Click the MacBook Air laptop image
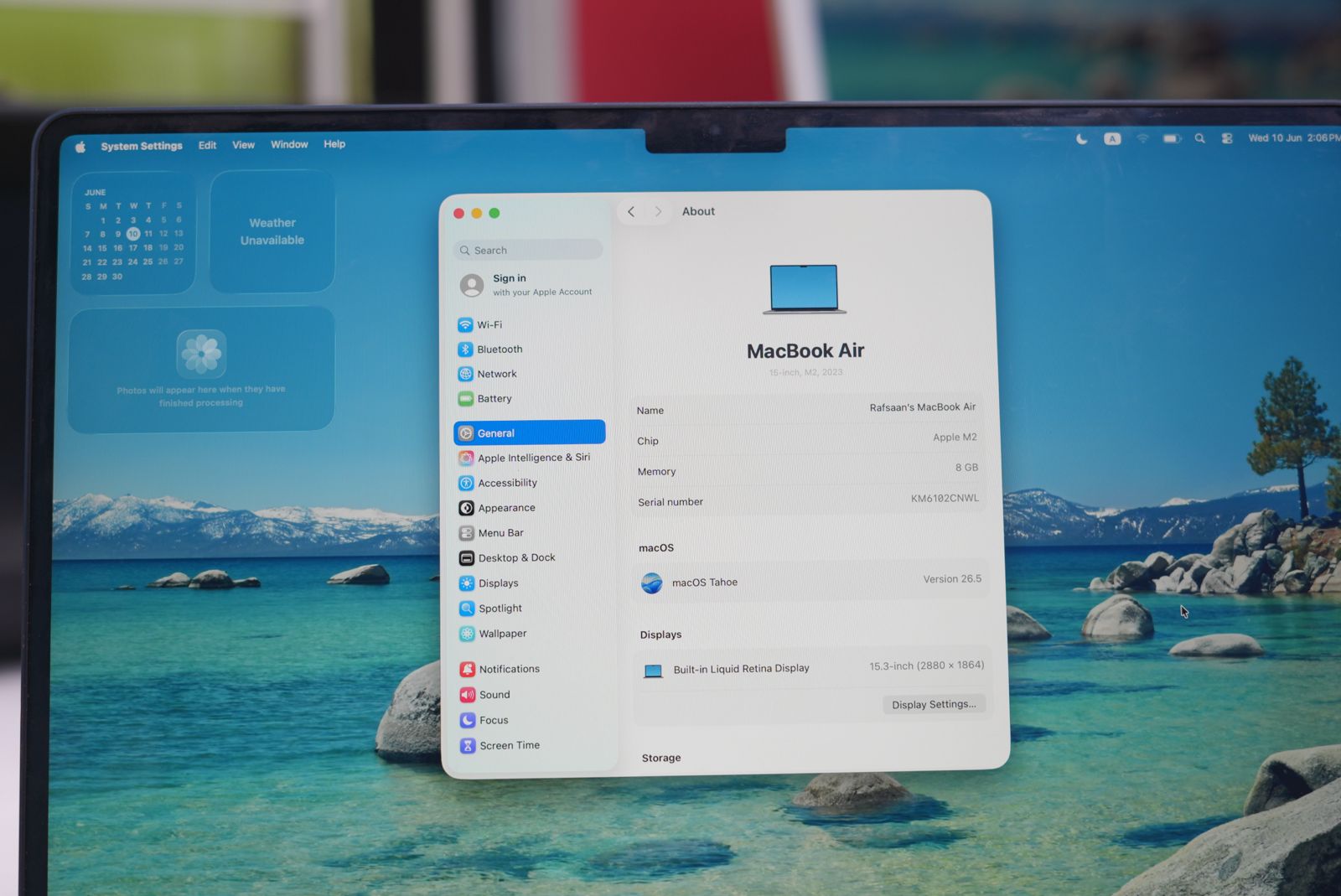The width and height of the screenshot is (1341, 896). (805, 289)
